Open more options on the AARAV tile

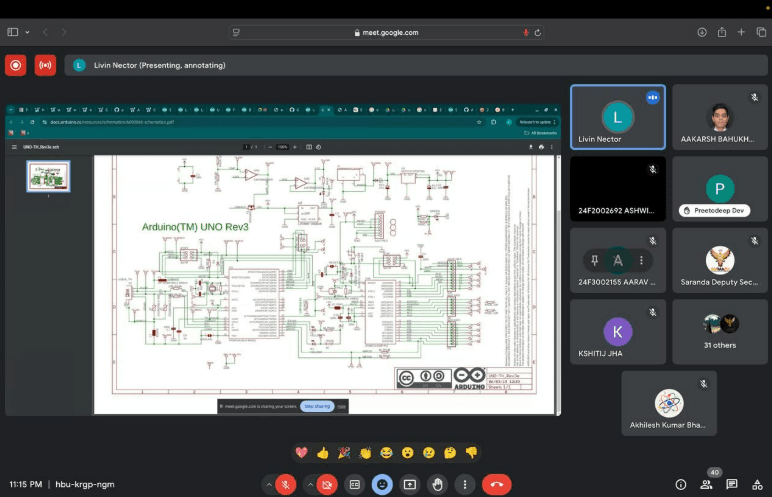pos(641,260)
